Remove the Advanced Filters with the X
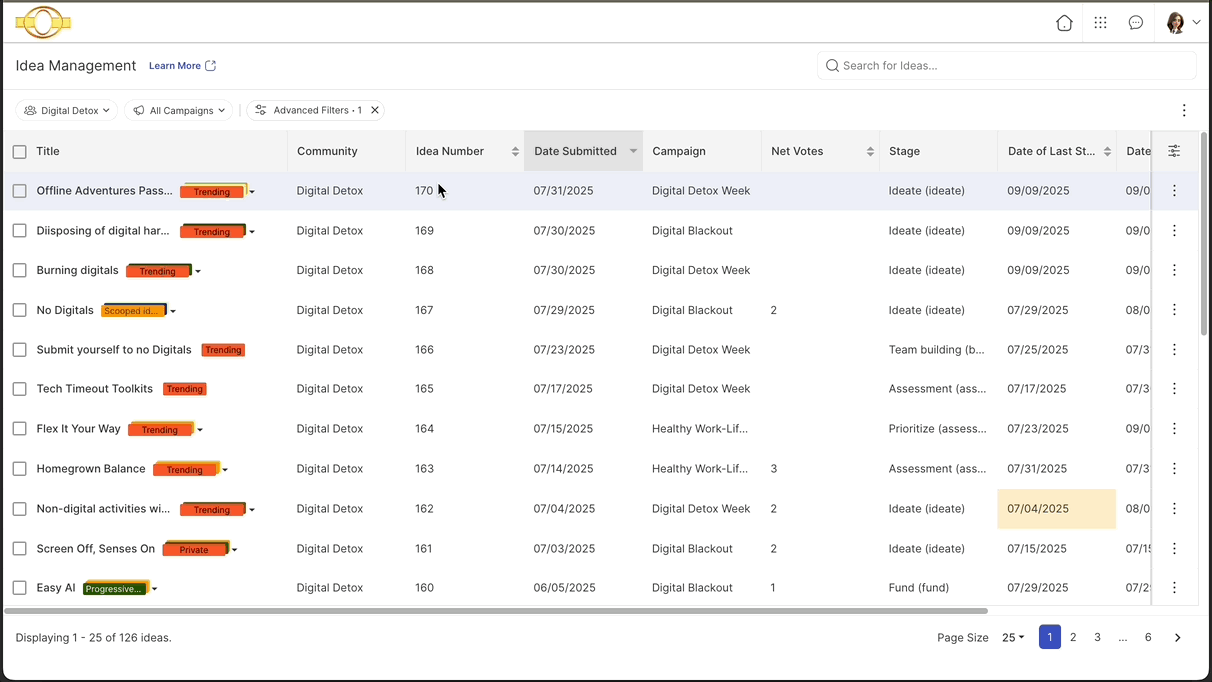This screenshot has height=682, width=1212. click(x=375, y=110)
